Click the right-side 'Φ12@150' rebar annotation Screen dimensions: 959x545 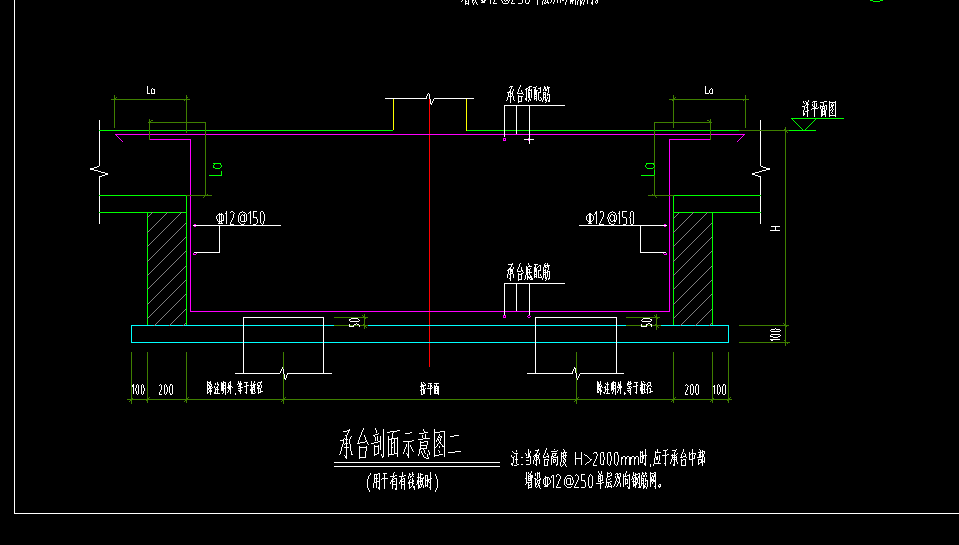click(x=610, y=218)
